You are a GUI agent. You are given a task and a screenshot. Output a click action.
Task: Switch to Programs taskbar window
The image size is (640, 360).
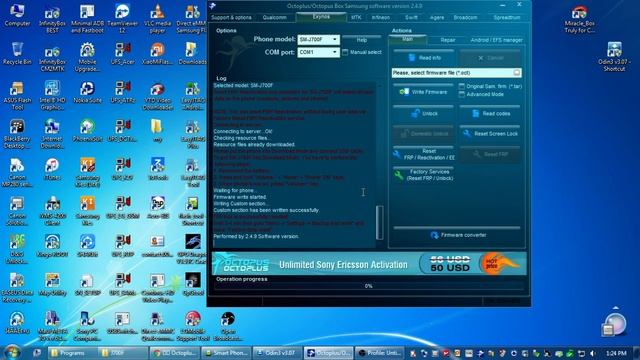72,353
